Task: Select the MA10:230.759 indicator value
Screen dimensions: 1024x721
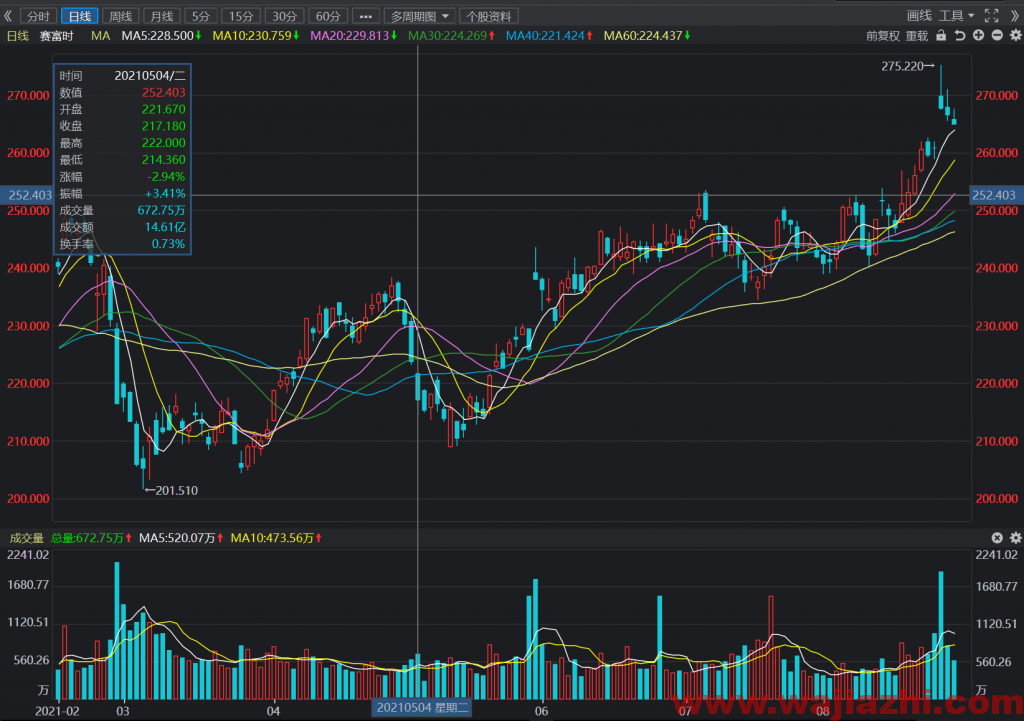Action: [x=256, y=36]
